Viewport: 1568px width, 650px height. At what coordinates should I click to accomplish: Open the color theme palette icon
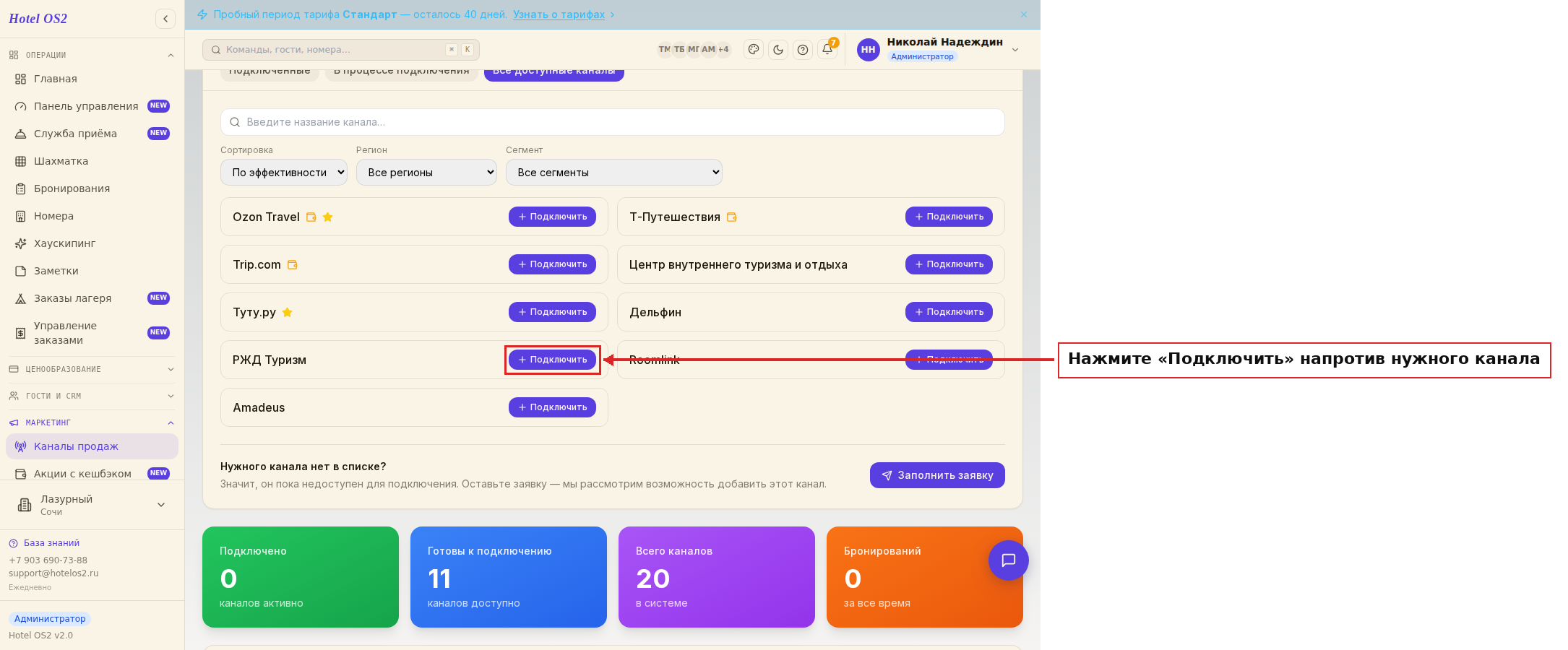click(754, 49)
